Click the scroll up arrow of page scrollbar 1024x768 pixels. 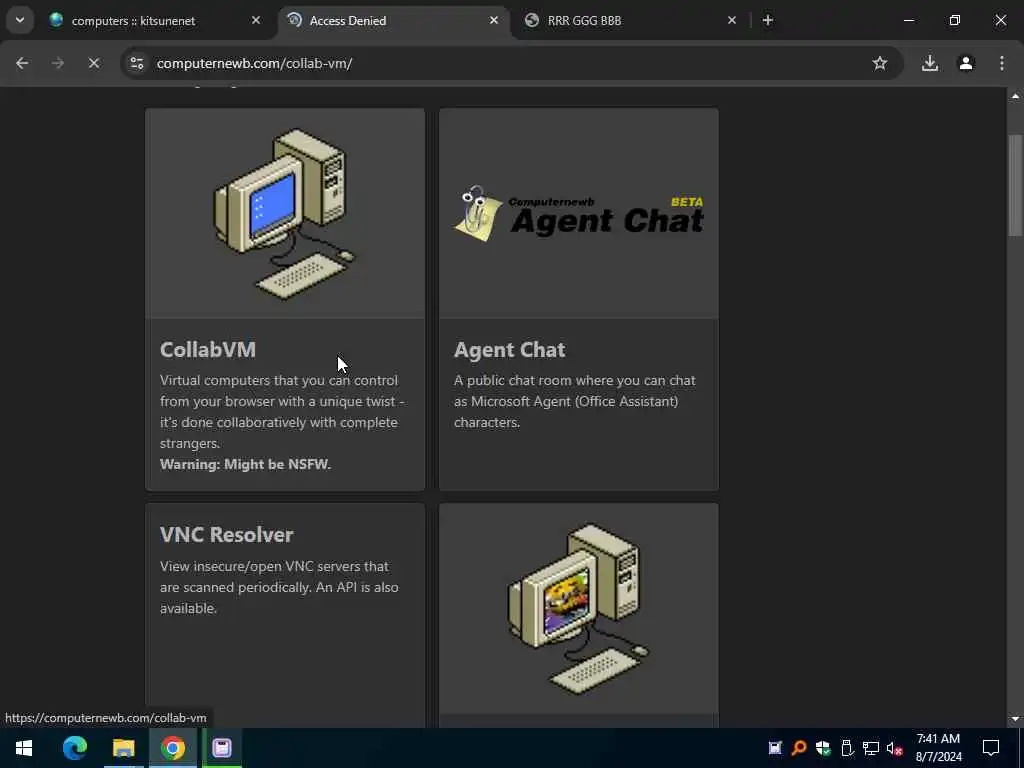1015,96
